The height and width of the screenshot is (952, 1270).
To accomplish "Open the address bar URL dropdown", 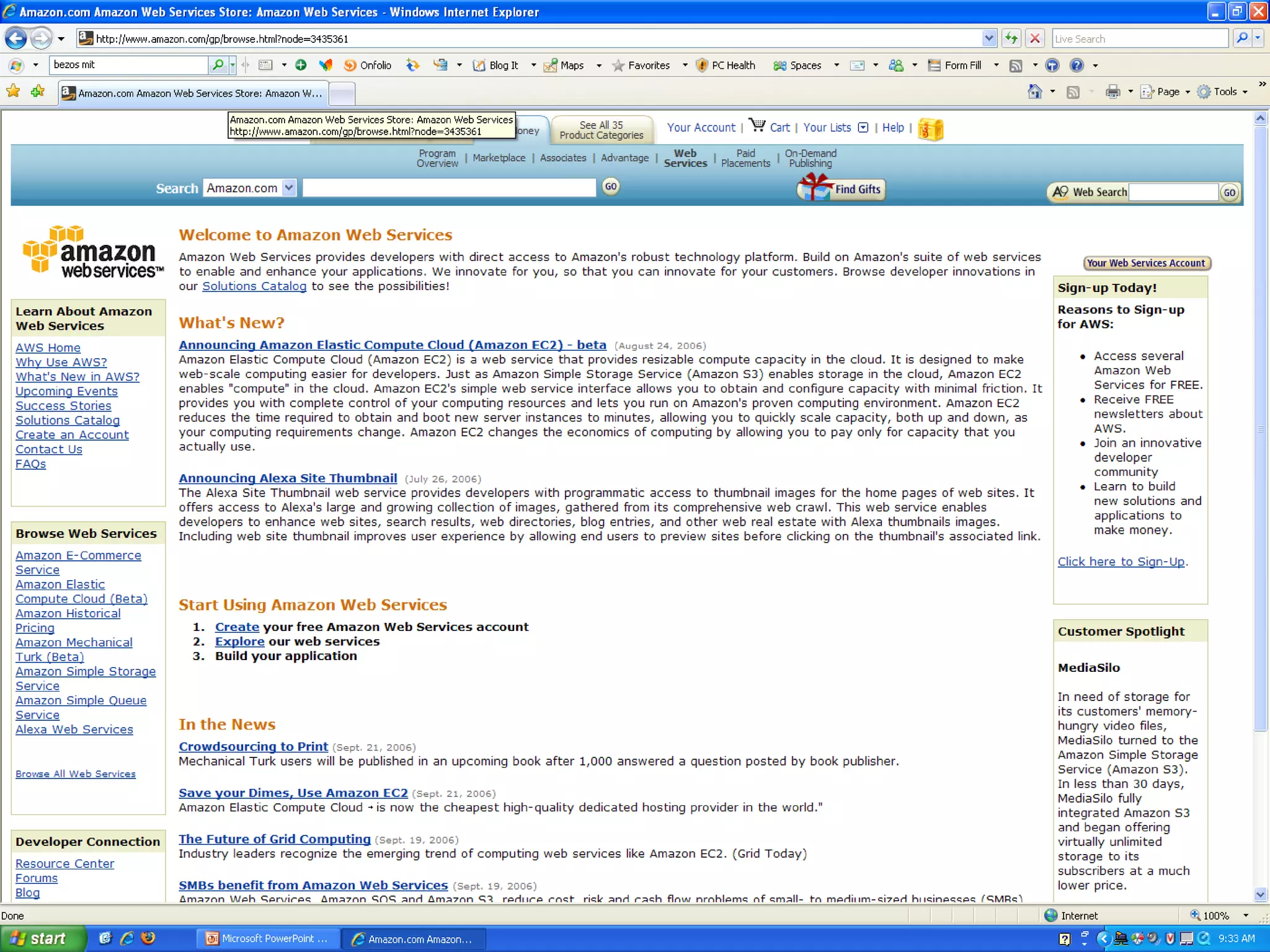I will pos(989,38).
